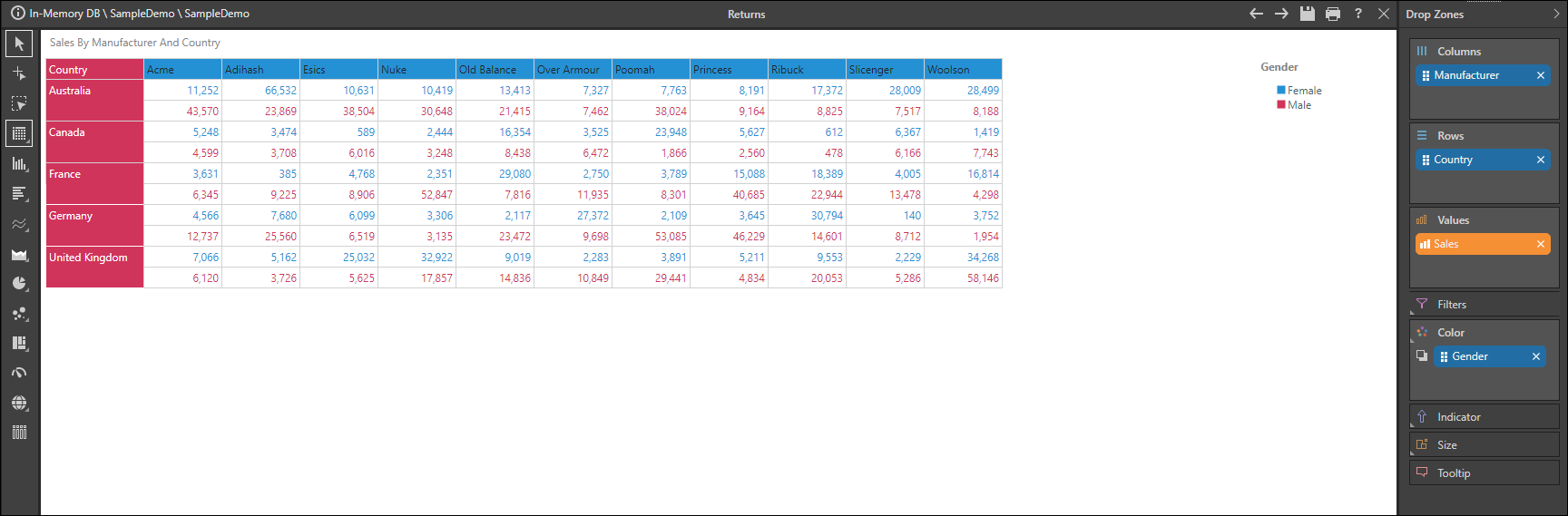Image resolution: width=1568 pixels, height=516 pixels.
Task: Click the Country header cell
Action: point(95,70)
